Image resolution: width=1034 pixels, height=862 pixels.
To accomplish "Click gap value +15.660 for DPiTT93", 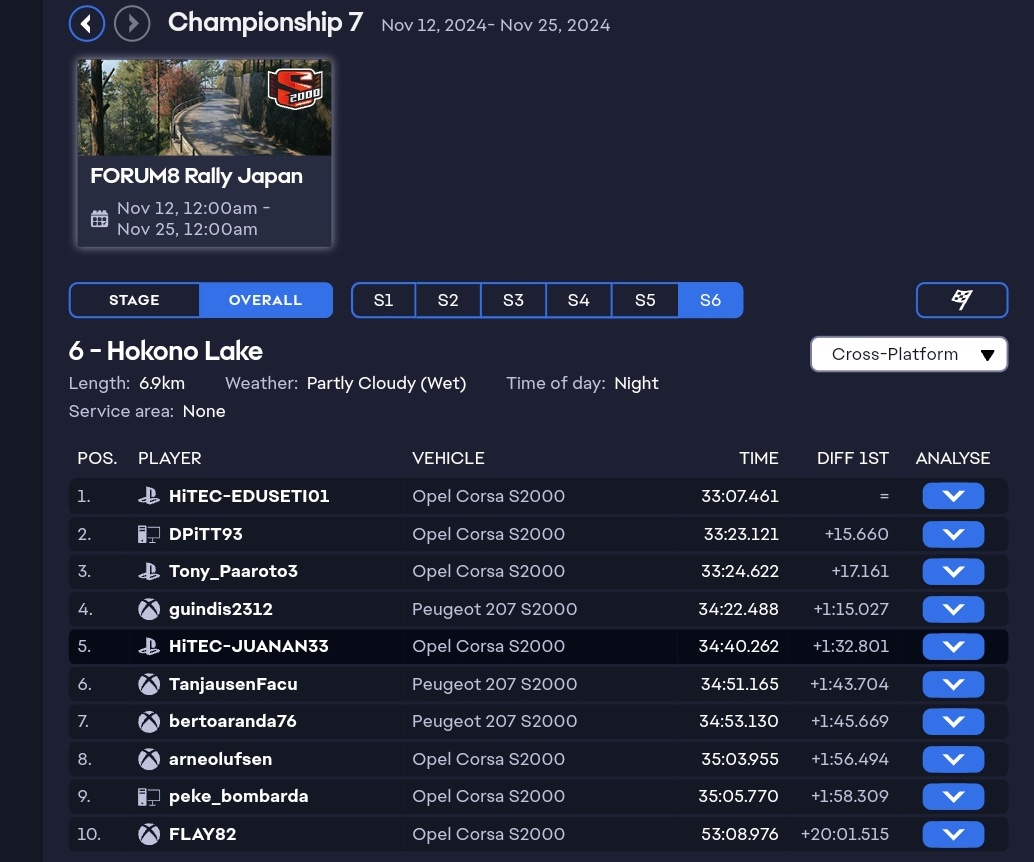I will click(x=857, y=534).
